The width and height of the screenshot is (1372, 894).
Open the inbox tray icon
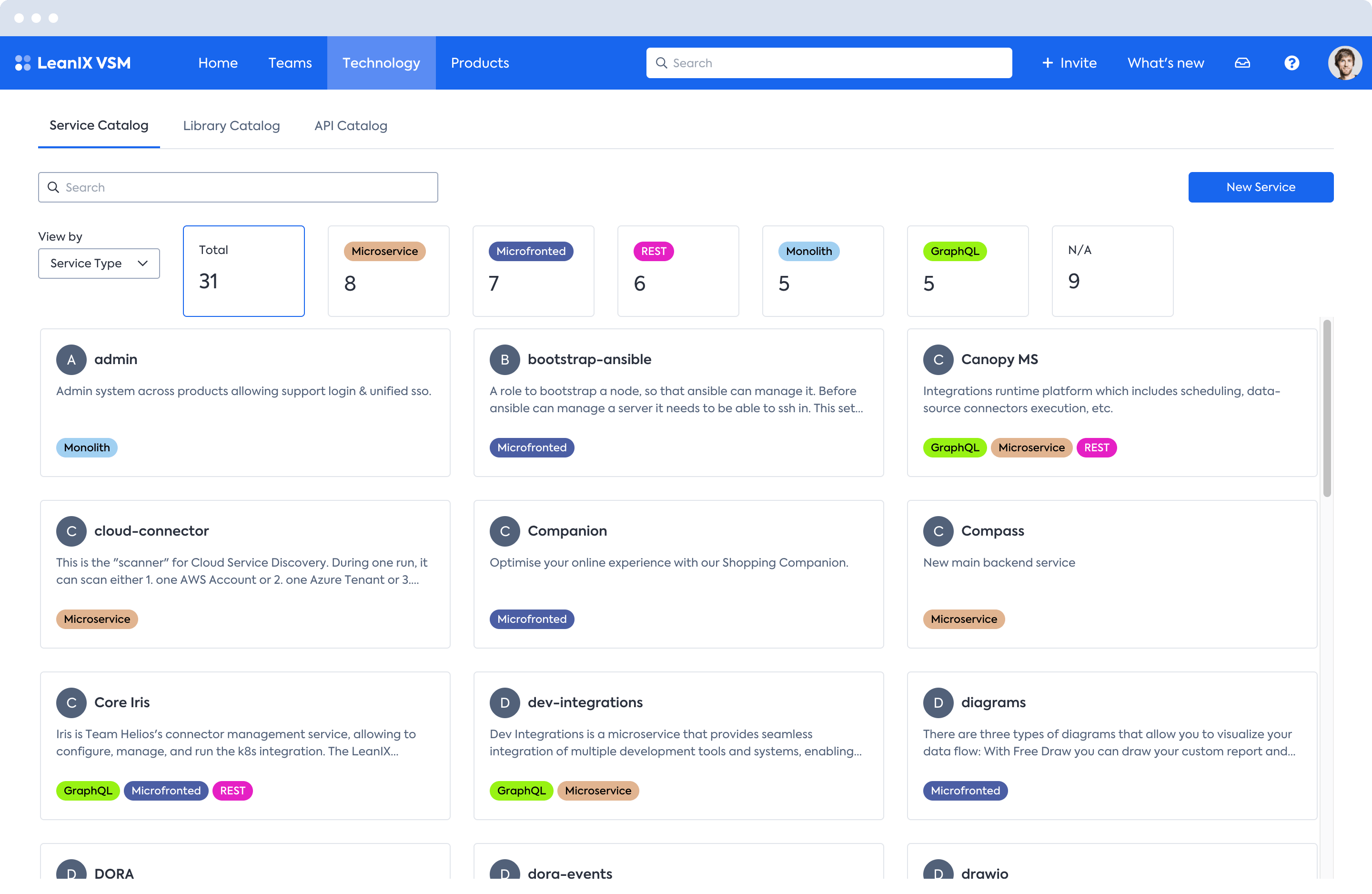(x=1242, y=63)
